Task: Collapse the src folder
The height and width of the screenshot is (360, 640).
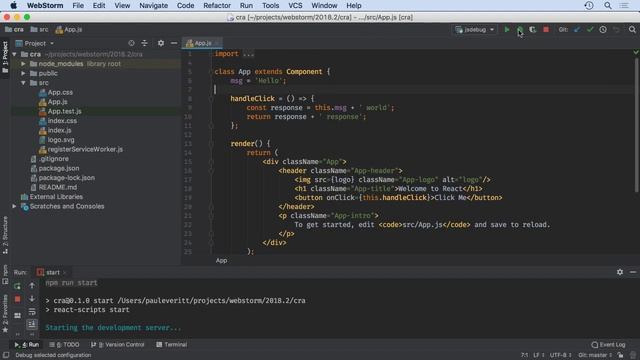Action: coord(23,83)
